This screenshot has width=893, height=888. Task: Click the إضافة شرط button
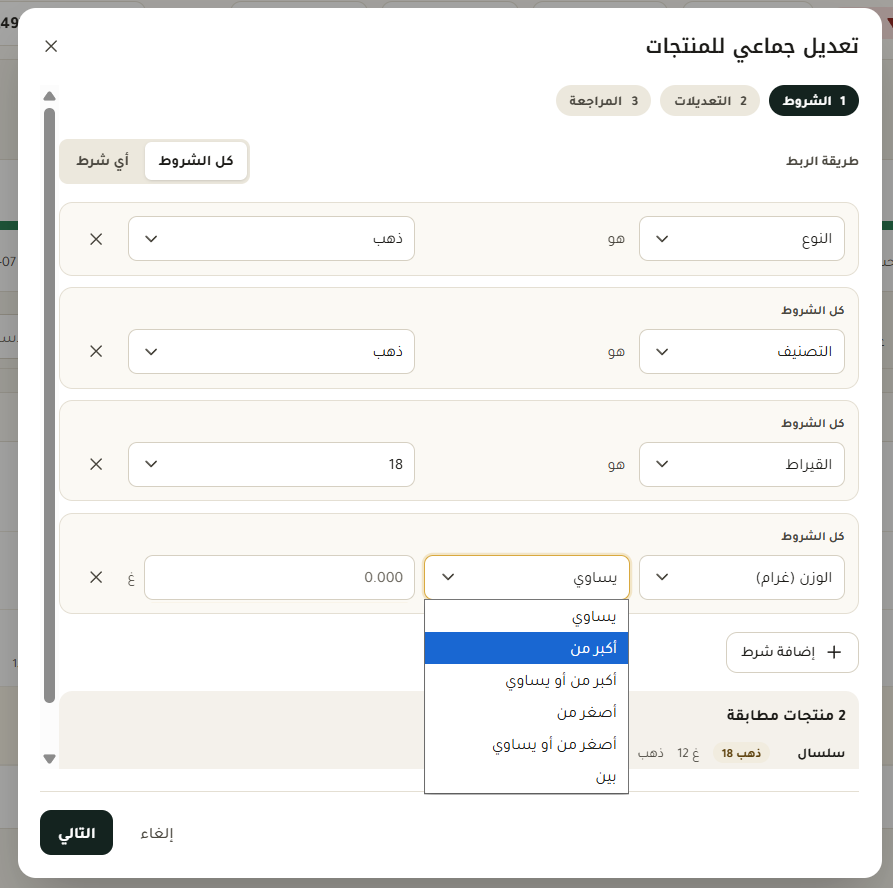792,652
